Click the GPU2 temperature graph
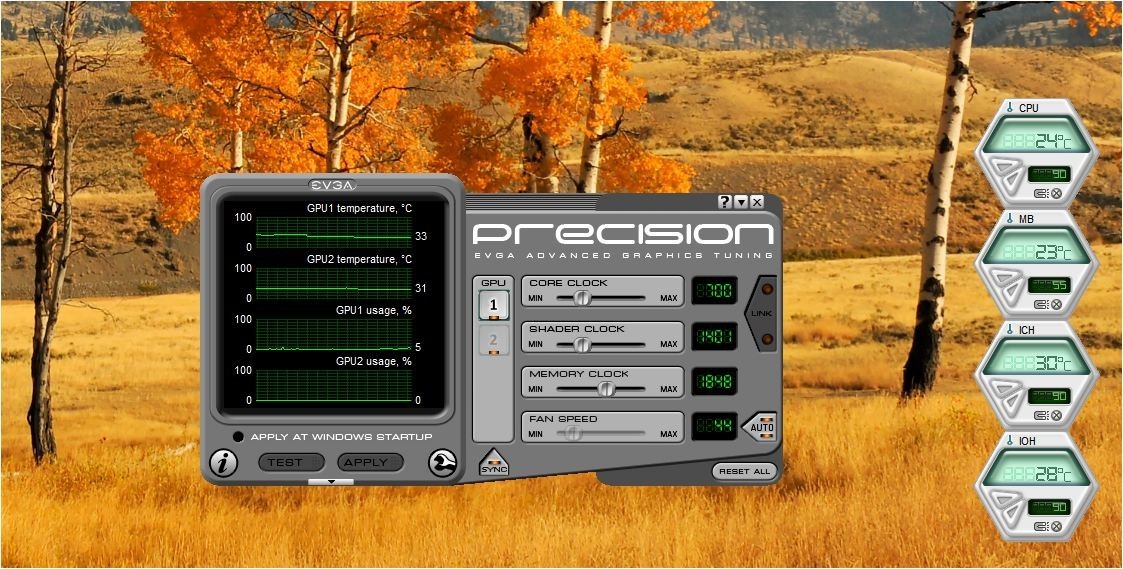Screen dimensions: 1123x569 coord(333,283)
